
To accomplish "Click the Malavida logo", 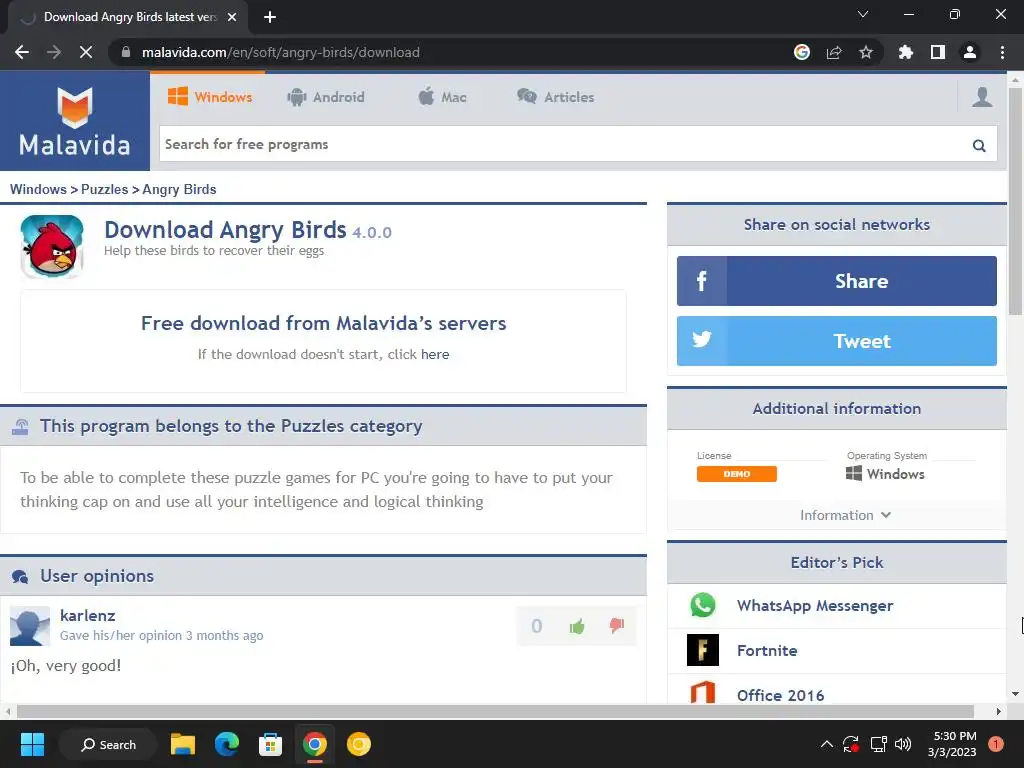I will point(74,121).
